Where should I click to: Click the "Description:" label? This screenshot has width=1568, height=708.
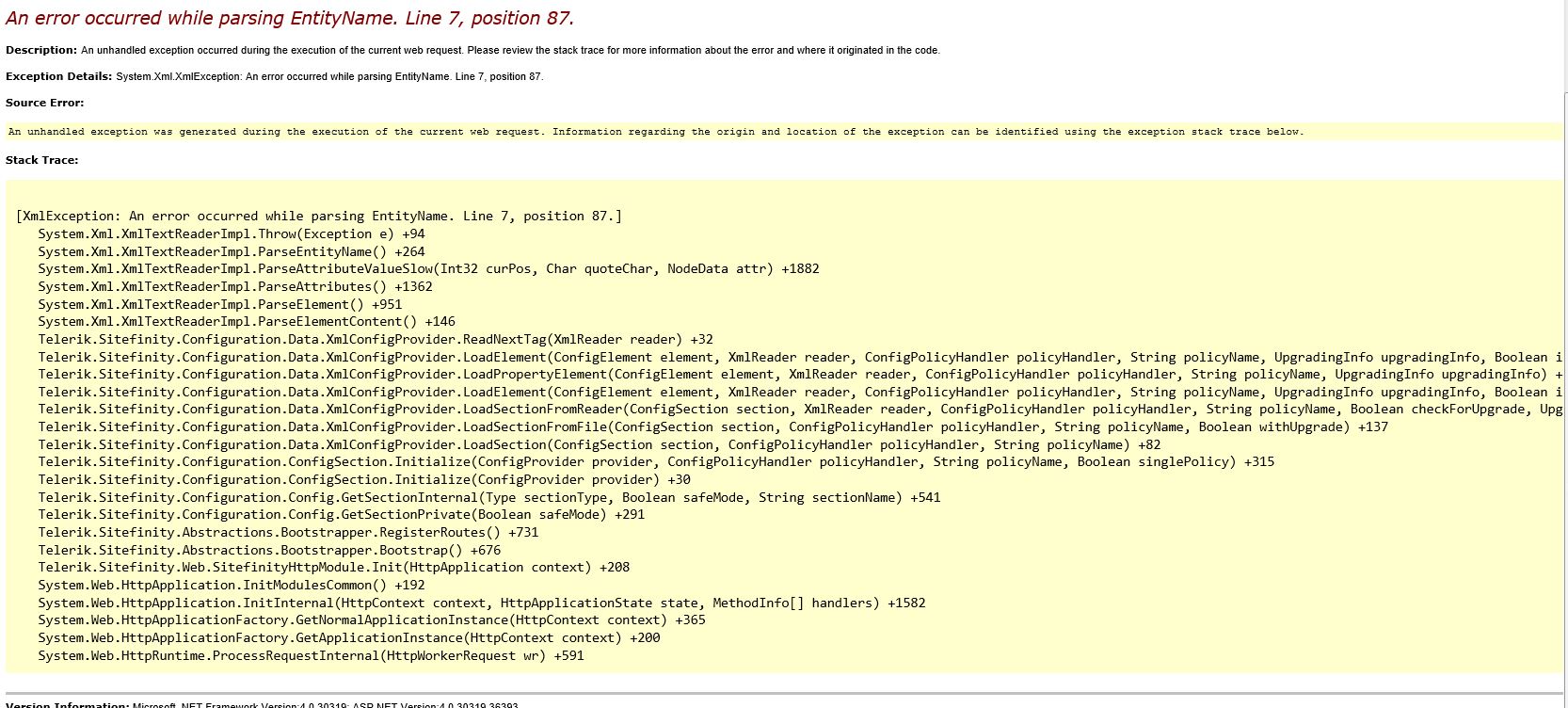pyautogui.click(x=41, y=50)
